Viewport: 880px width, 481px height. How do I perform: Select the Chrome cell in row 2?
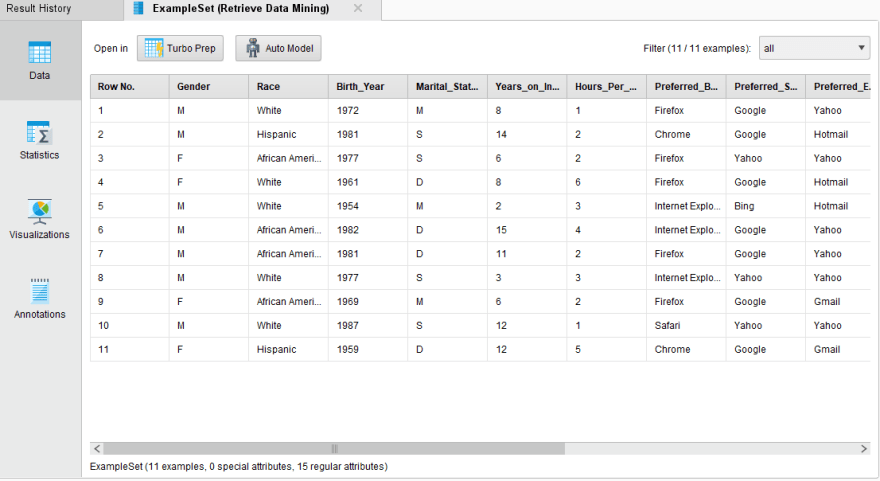pyautogui.click(x=686, y=135)
